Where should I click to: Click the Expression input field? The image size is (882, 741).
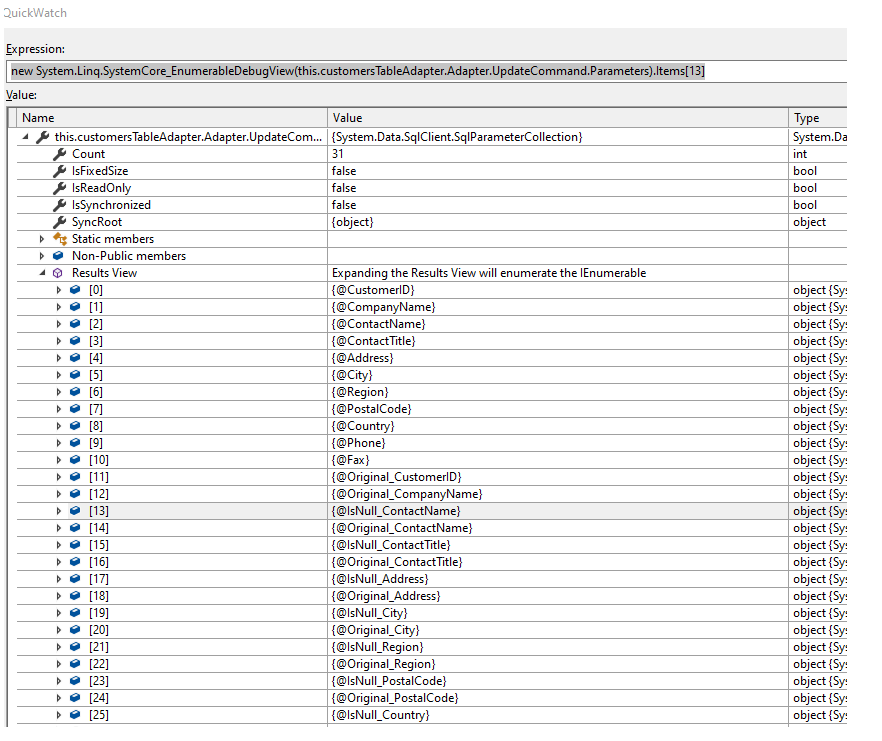click(428, 71)
